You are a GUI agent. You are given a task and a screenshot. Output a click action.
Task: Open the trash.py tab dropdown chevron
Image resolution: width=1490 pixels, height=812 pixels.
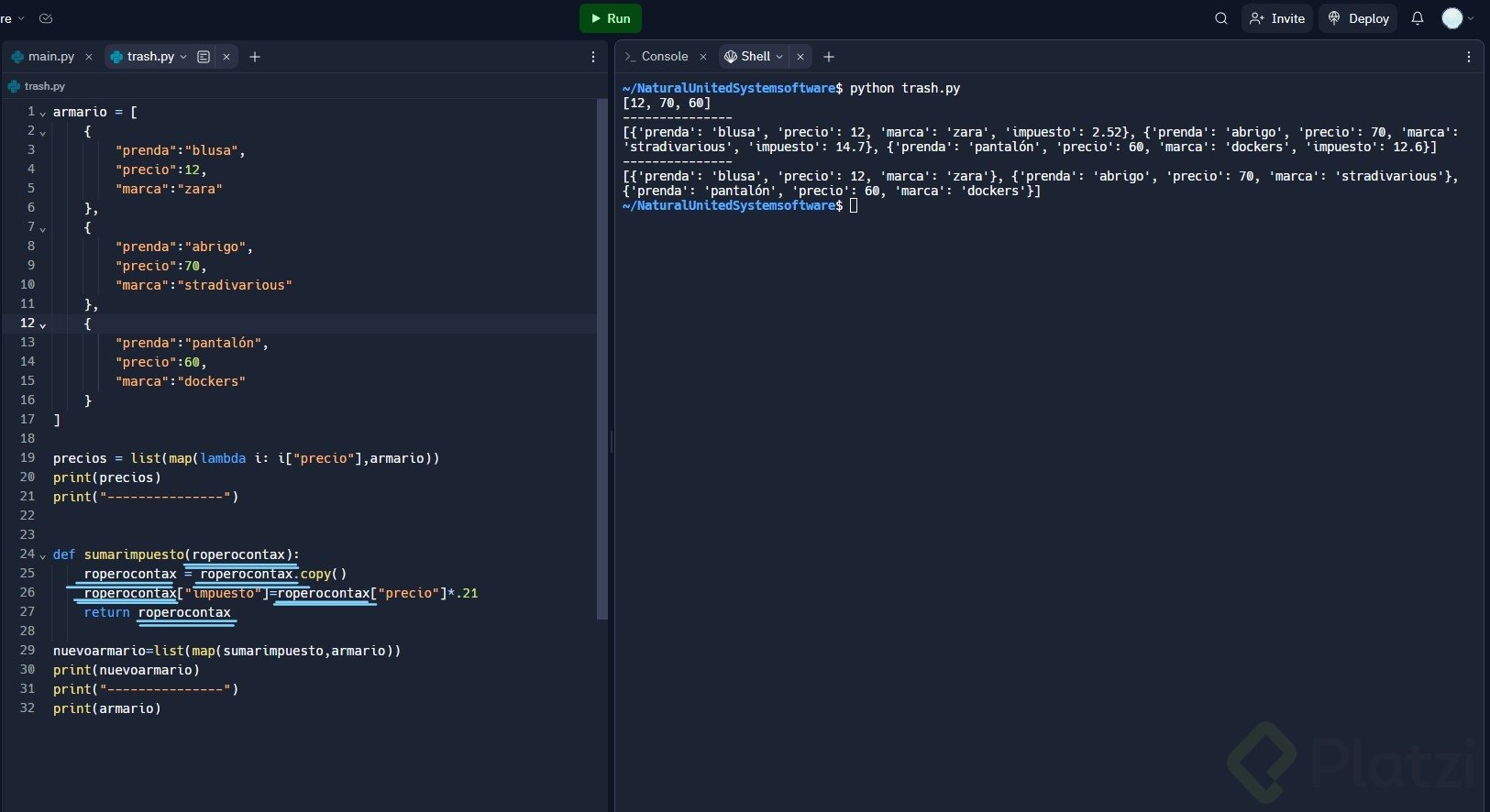click(183, 57)
